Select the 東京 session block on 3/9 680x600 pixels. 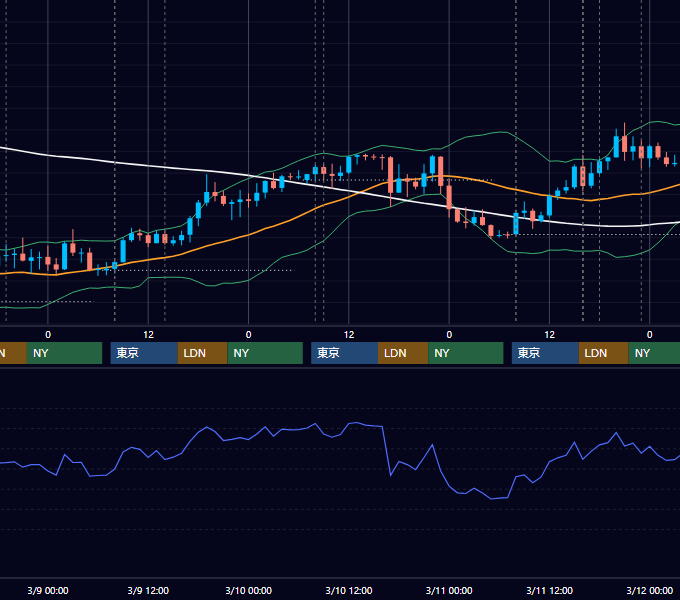coord(144,353)
